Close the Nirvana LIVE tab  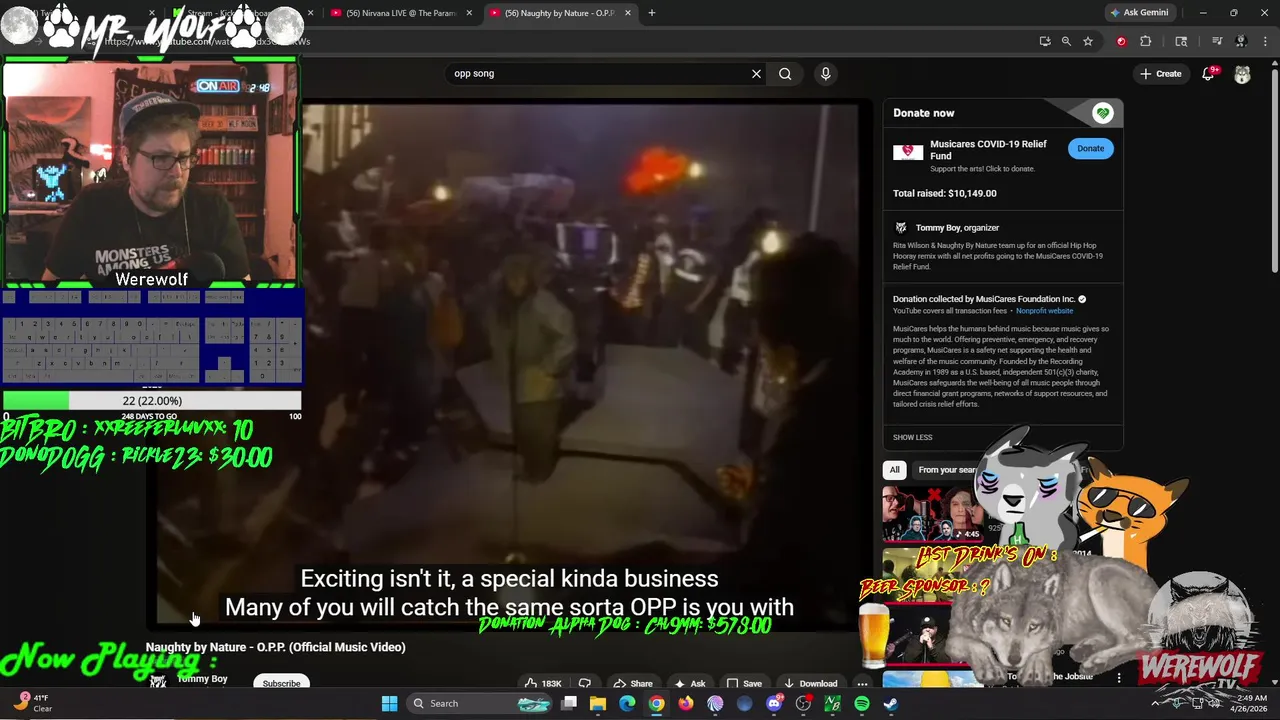pos(469,13)
